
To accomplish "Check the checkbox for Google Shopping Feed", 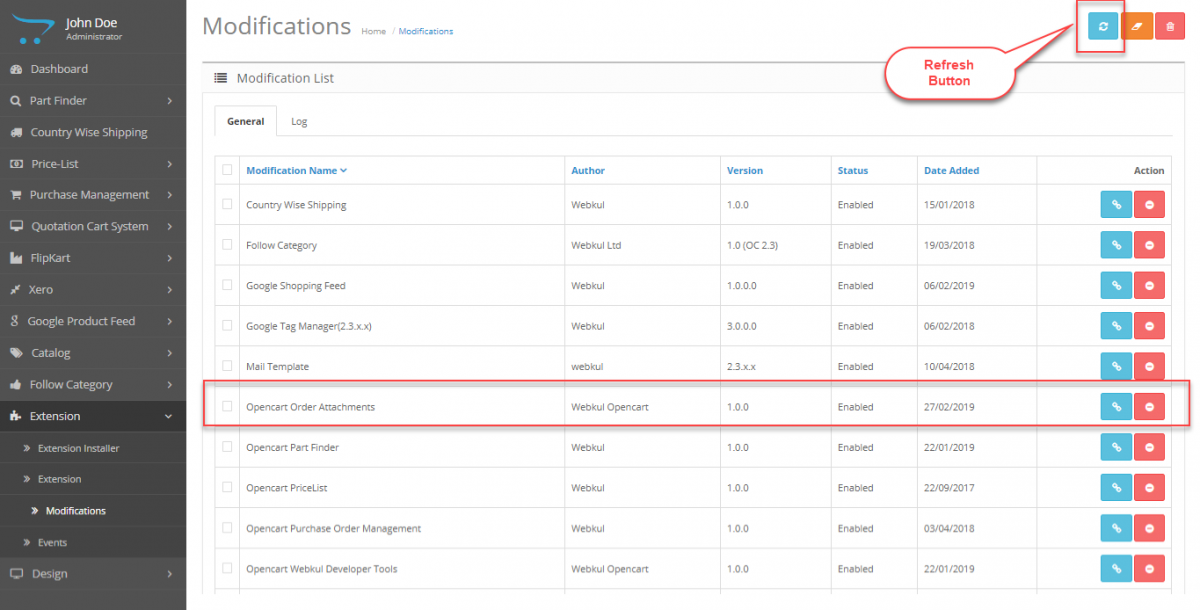I will coord(227,285).
